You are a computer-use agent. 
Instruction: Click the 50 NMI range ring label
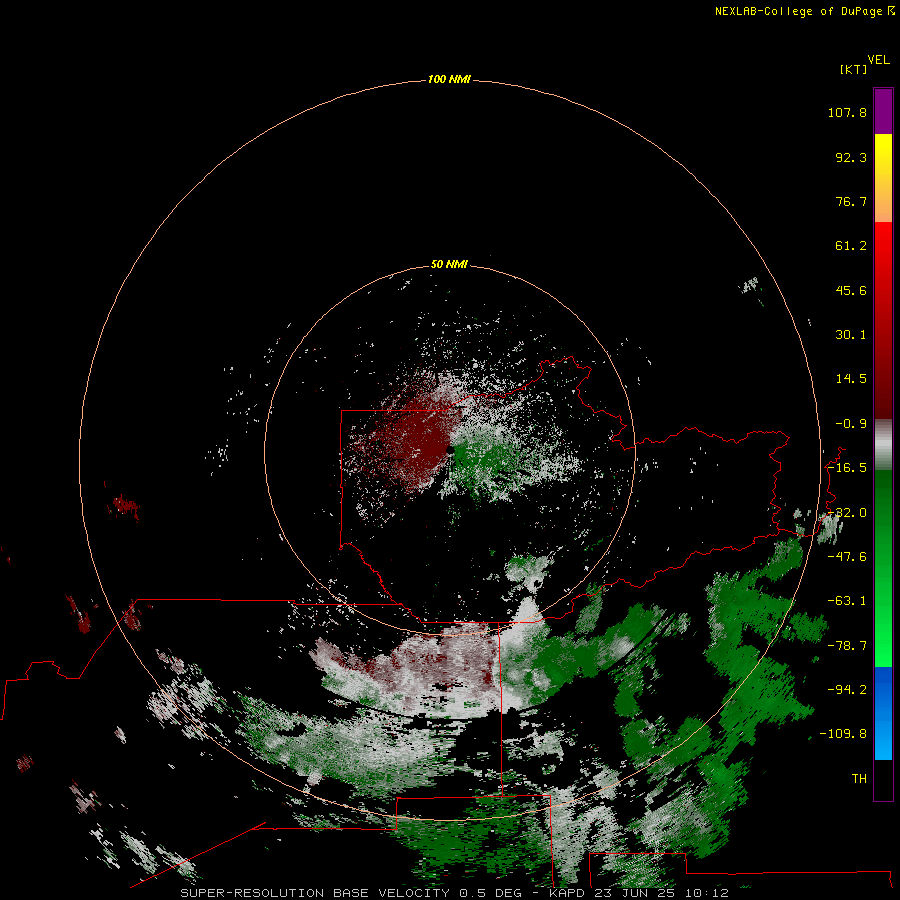pyautogui.click(x=449, y=264)
